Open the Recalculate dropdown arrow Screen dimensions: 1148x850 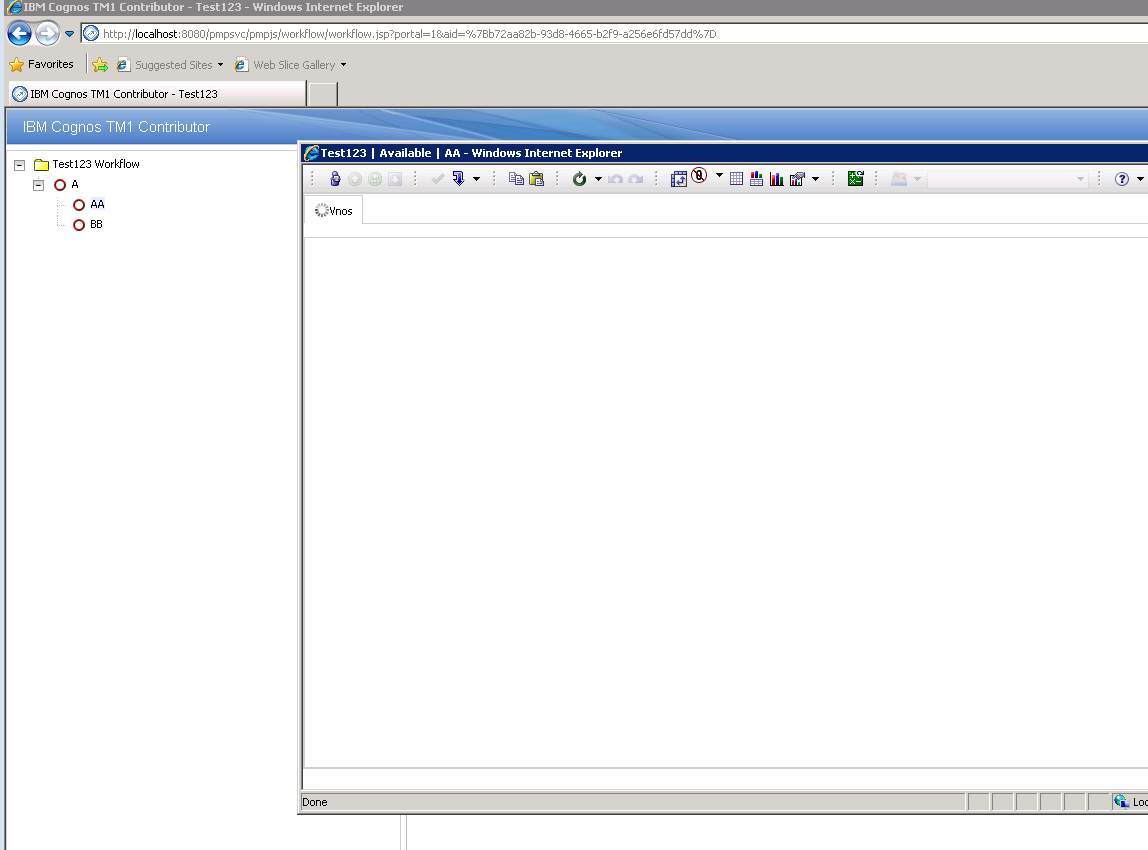(x=598, y=179)
